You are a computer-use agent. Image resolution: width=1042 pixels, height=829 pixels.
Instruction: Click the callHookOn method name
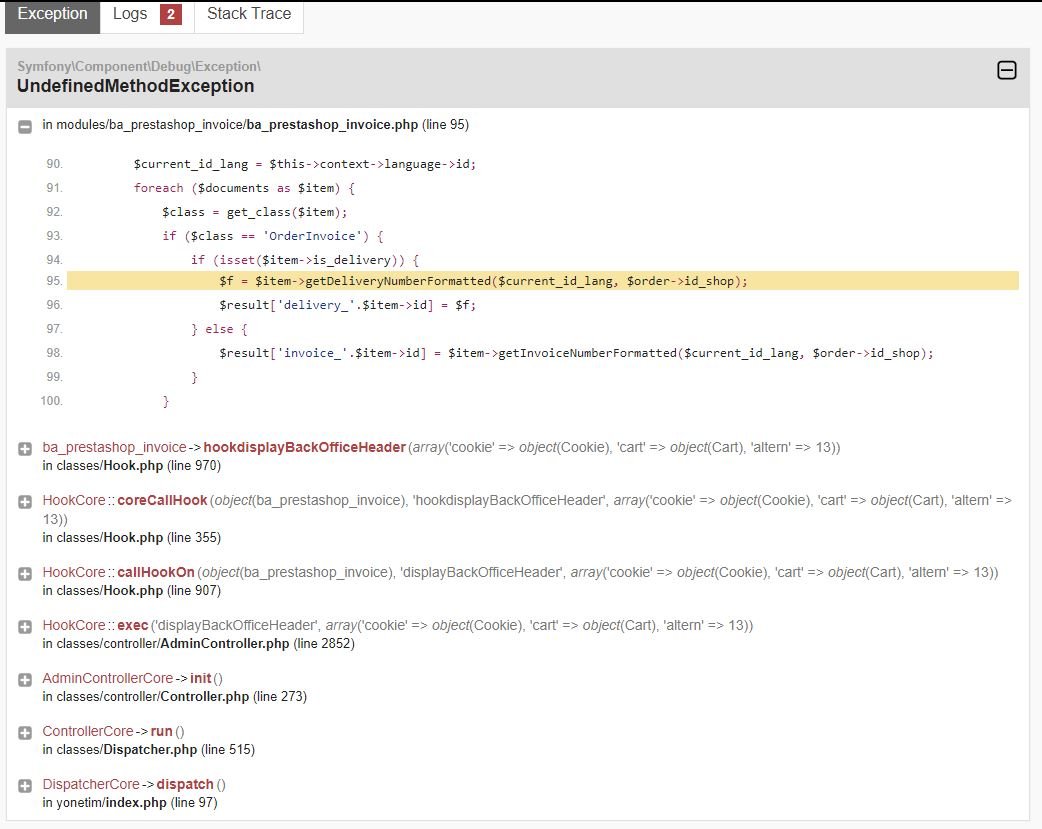point(156,572)
